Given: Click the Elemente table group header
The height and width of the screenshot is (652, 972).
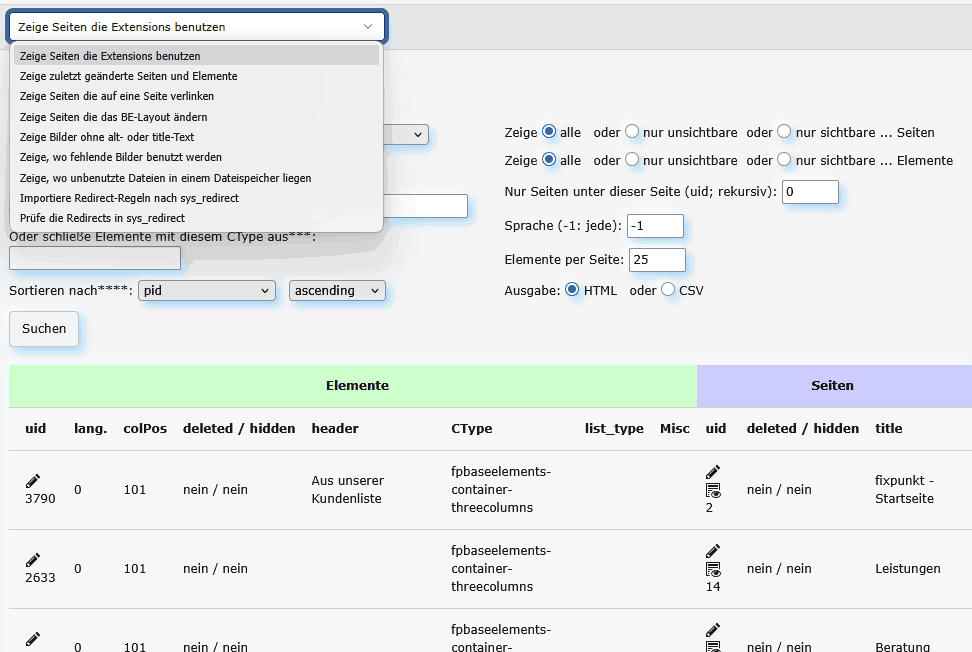Looking at the screenshot, I should (353, 385).
